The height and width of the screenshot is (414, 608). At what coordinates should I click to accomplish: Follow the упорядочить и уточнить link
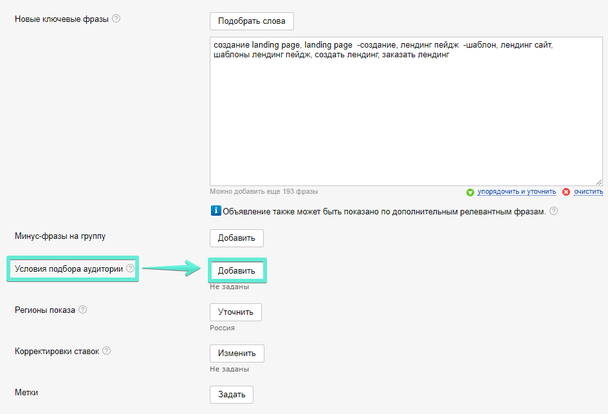(x=516, y=191)
